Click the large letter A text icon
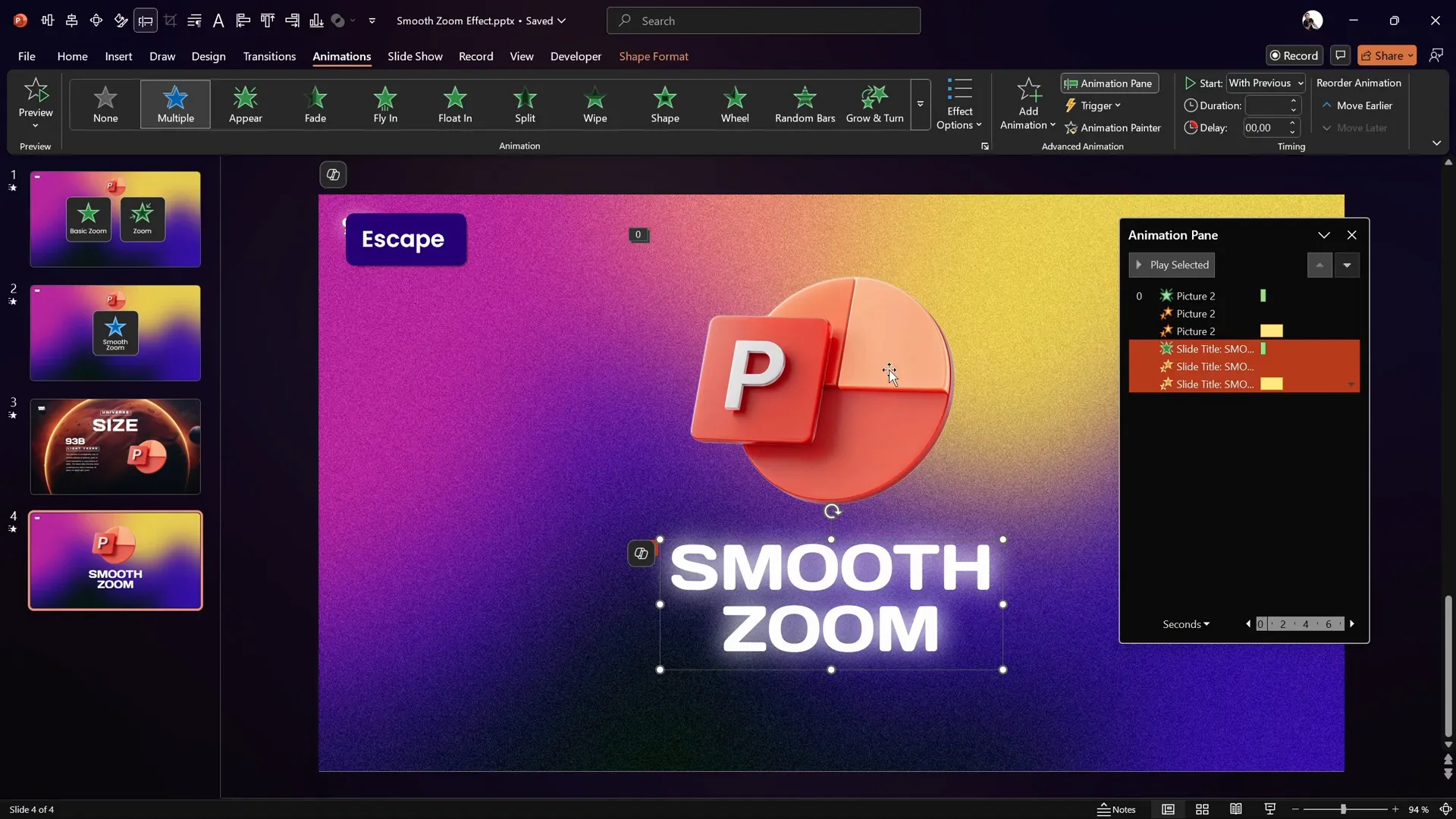1456x819 pixels. pos(218,20)
